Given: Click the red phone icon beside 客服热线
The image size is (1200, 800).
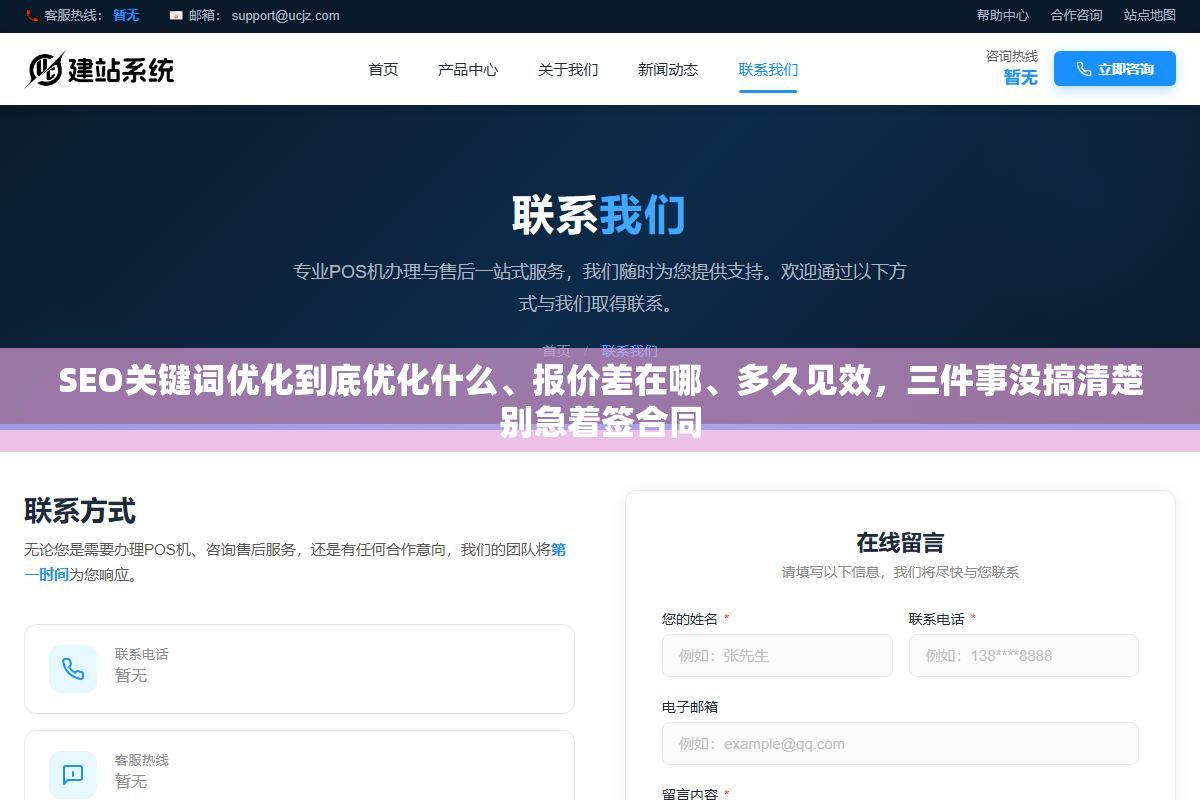Looking at the screenshot, I should click(31, 15).
